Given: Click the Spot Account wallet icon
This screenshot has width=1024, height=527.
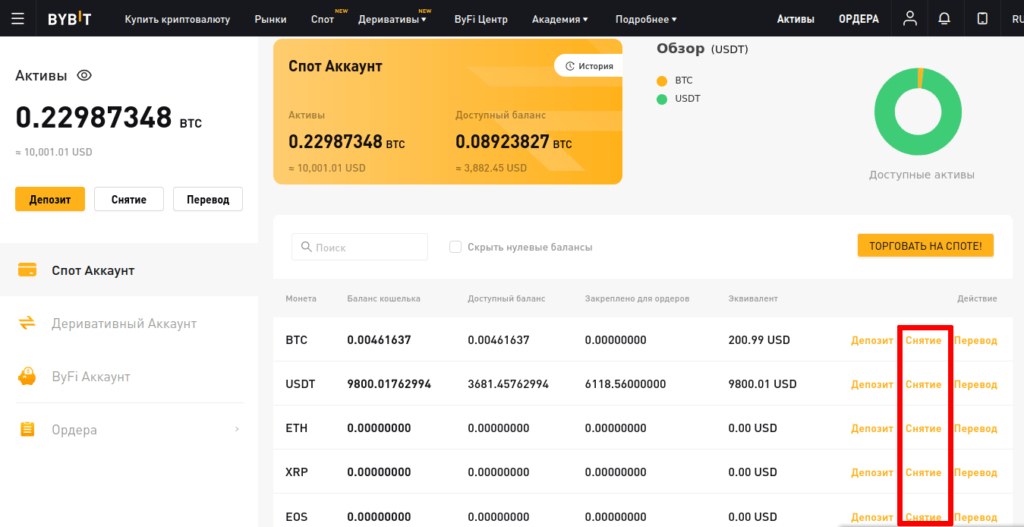Looking at the screenshot, I should pos(28,270).
